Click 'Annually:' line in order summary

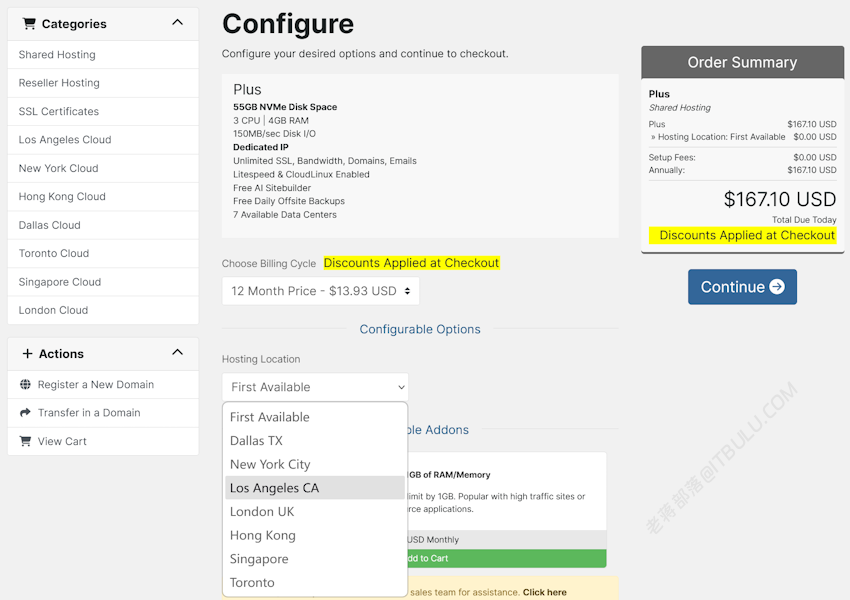[742, 170]
